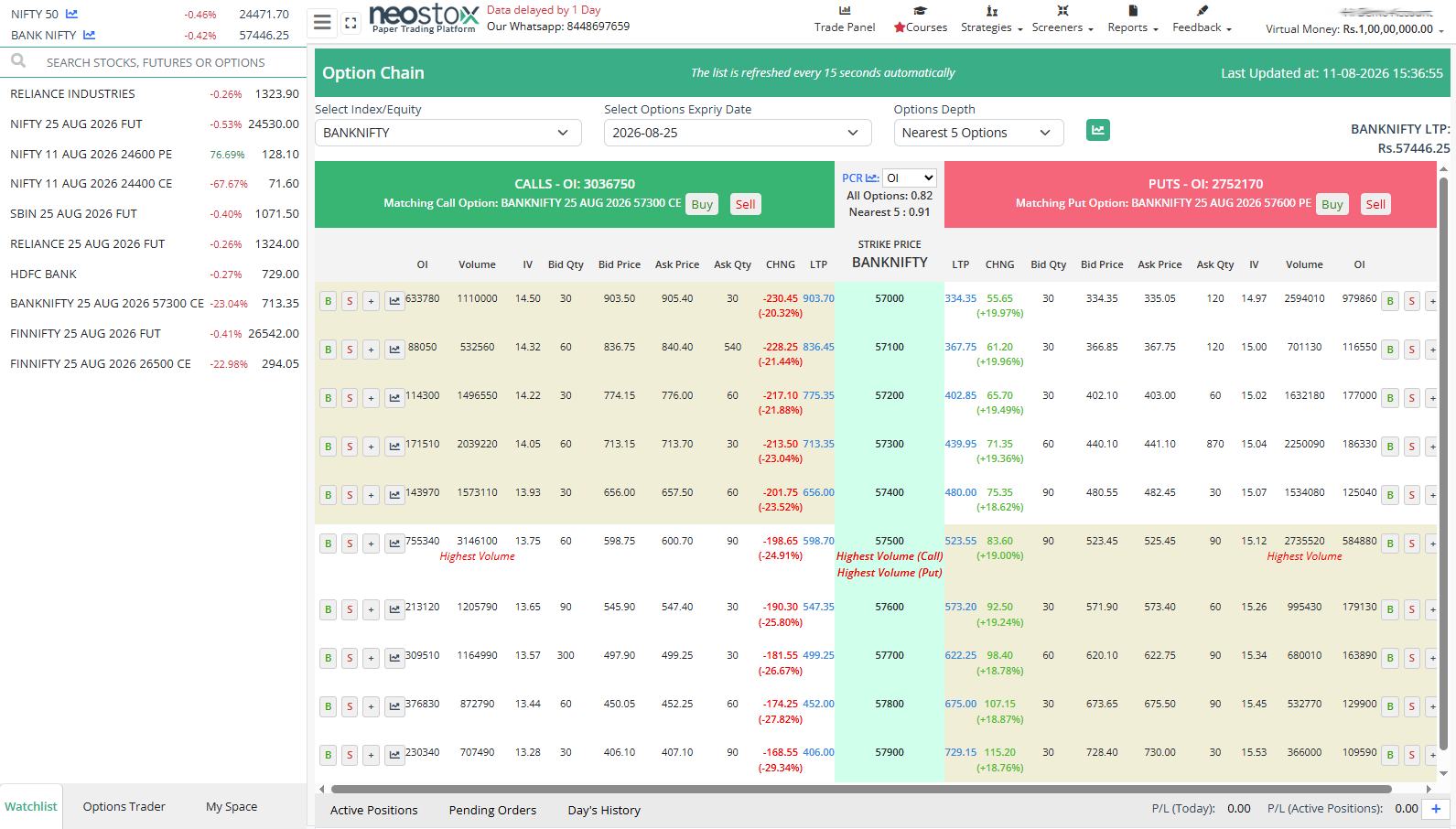
Task: Click B icon for 57000 call
Action: [328, 301]
